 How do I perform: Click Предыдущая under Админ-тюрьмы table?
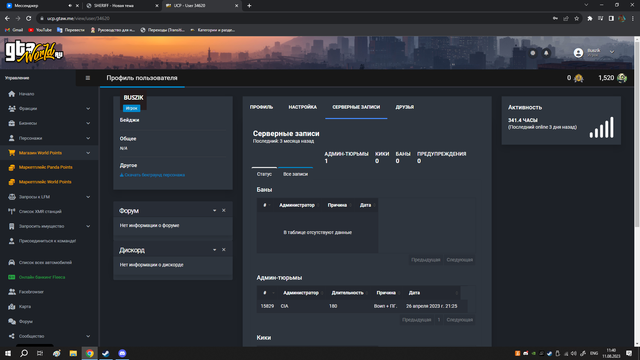[x=417, y=320]
